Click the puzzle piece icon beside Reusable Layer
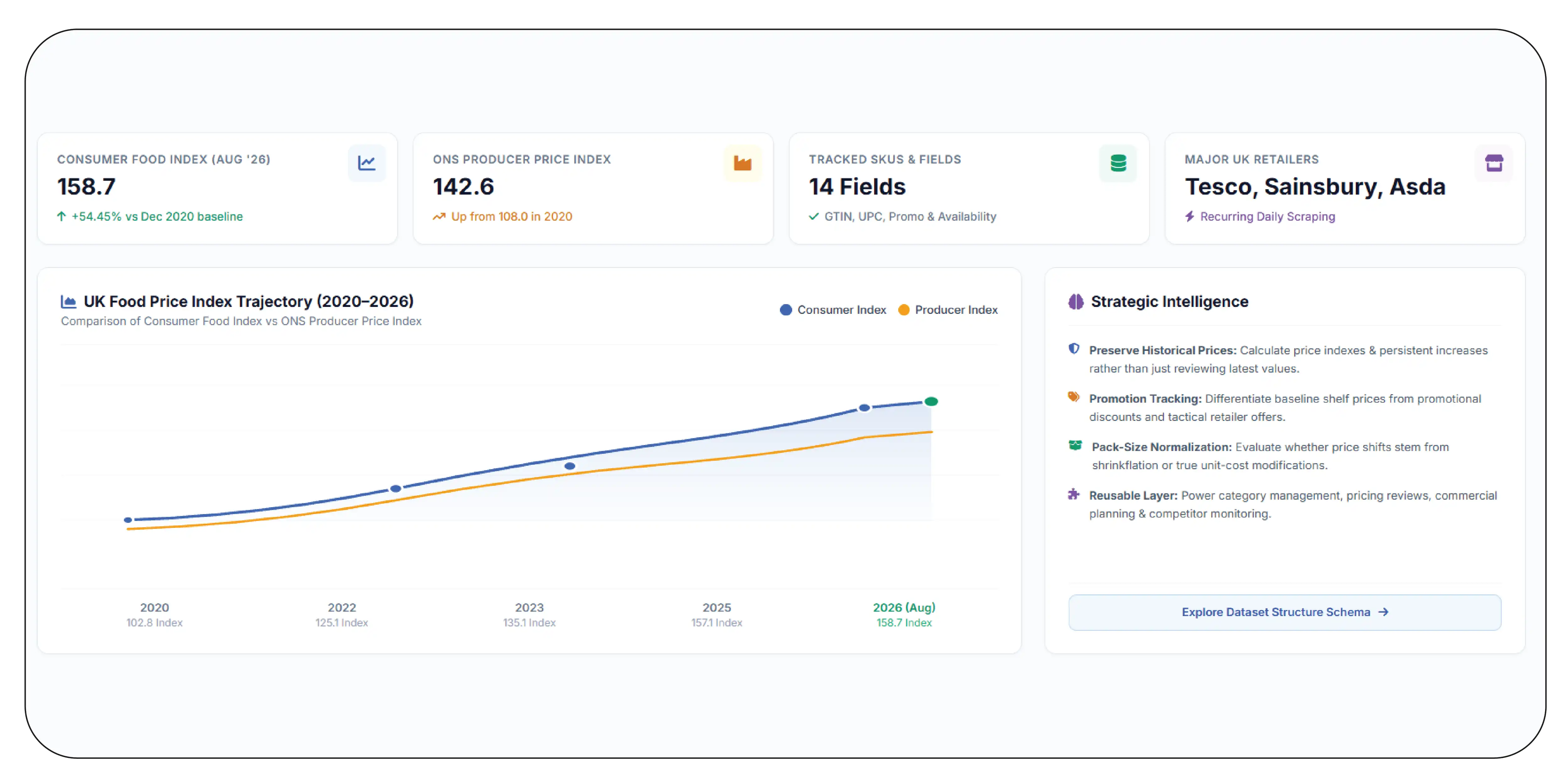The width and height of the screenshot is (1568, 778). (1074, 495)
